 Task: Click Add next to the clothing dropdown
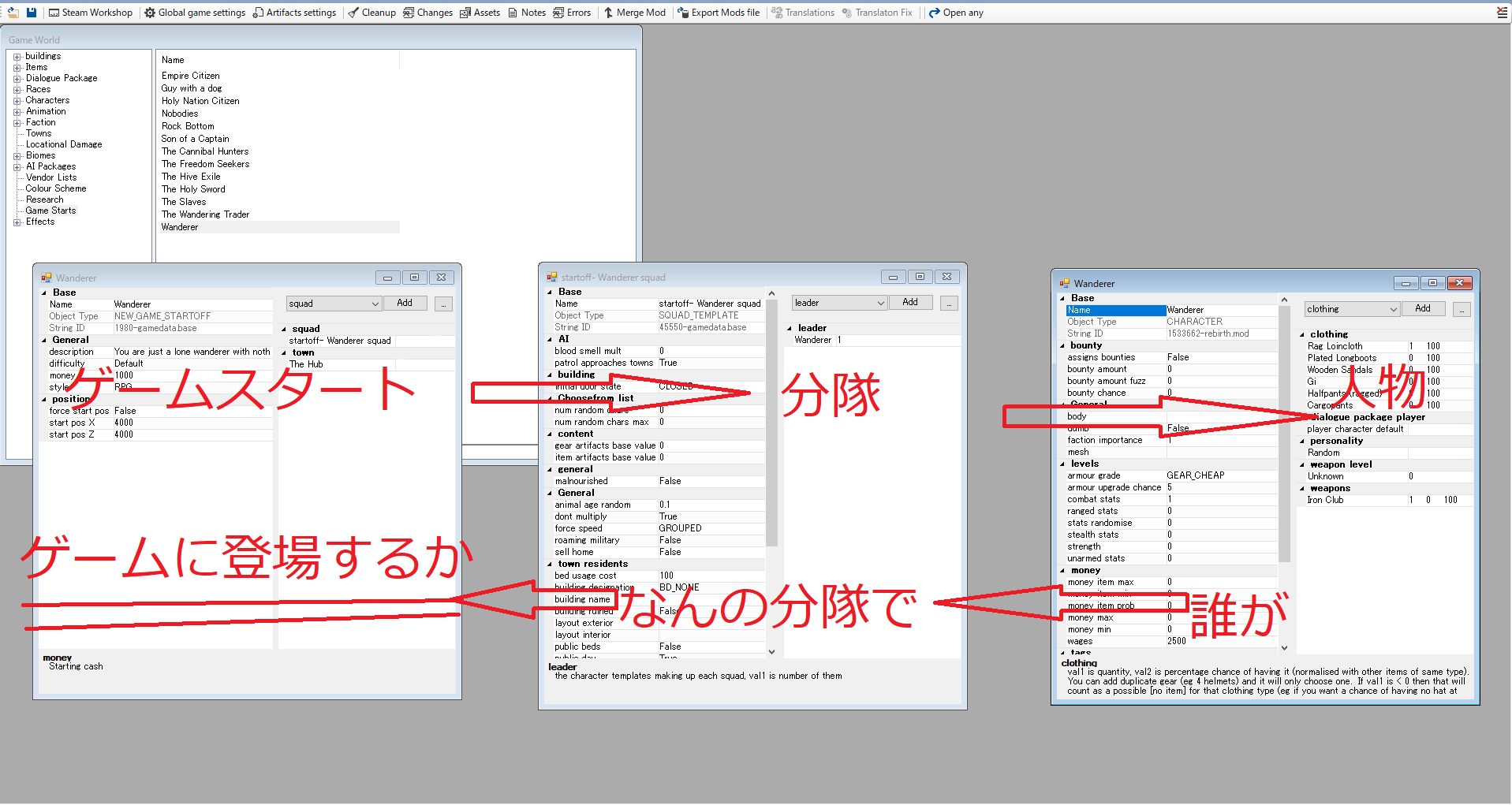pyautogui.click(x=1423, y=309)
